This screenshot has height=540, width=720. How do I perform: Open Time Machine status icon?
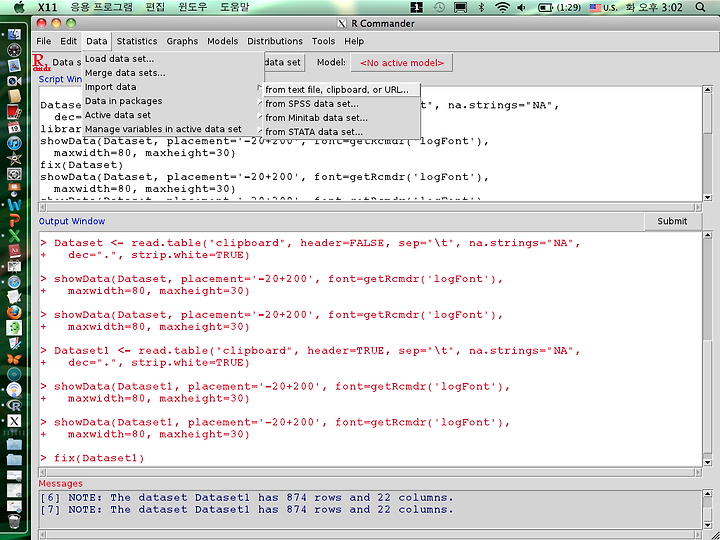[x=439, y=7]
